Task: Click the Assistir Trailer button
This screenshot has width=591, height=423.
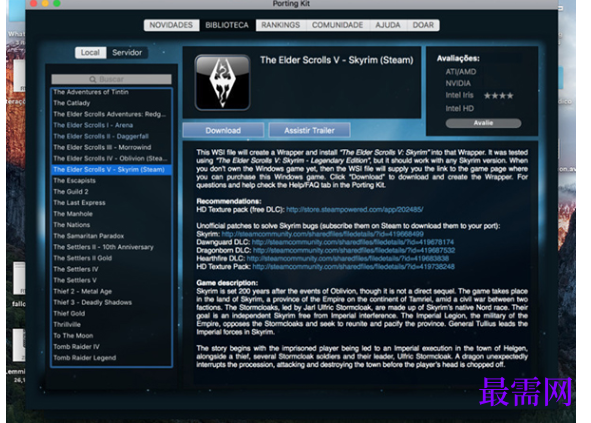Action: tap(309, 130)
